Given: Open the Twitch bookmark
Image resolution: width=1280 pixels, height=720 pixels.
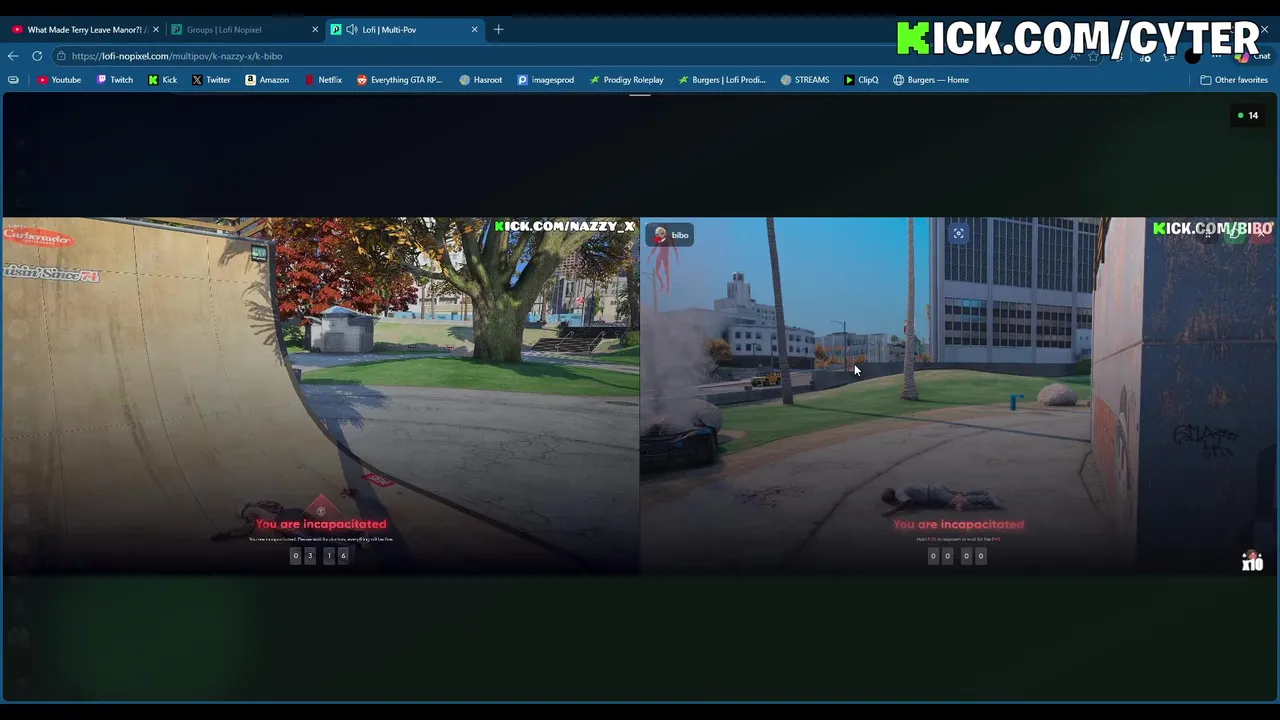Looking at the screenshot, I should point(115,80).
